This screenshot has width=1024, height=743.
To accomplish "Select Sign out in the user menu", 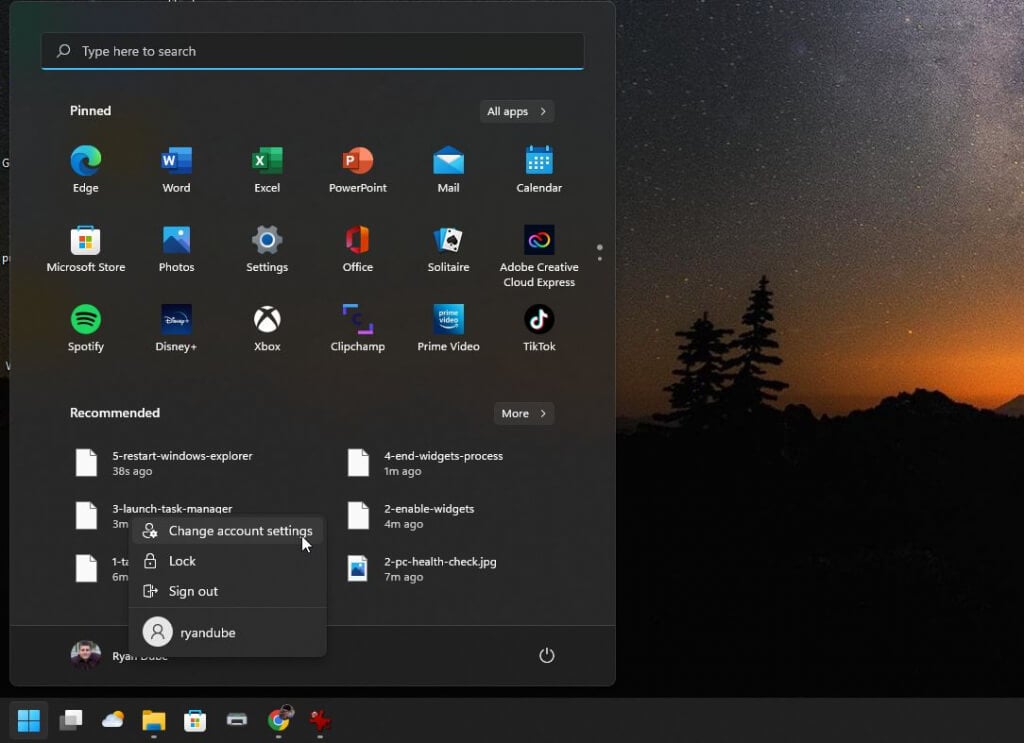I will coord(193,591).
